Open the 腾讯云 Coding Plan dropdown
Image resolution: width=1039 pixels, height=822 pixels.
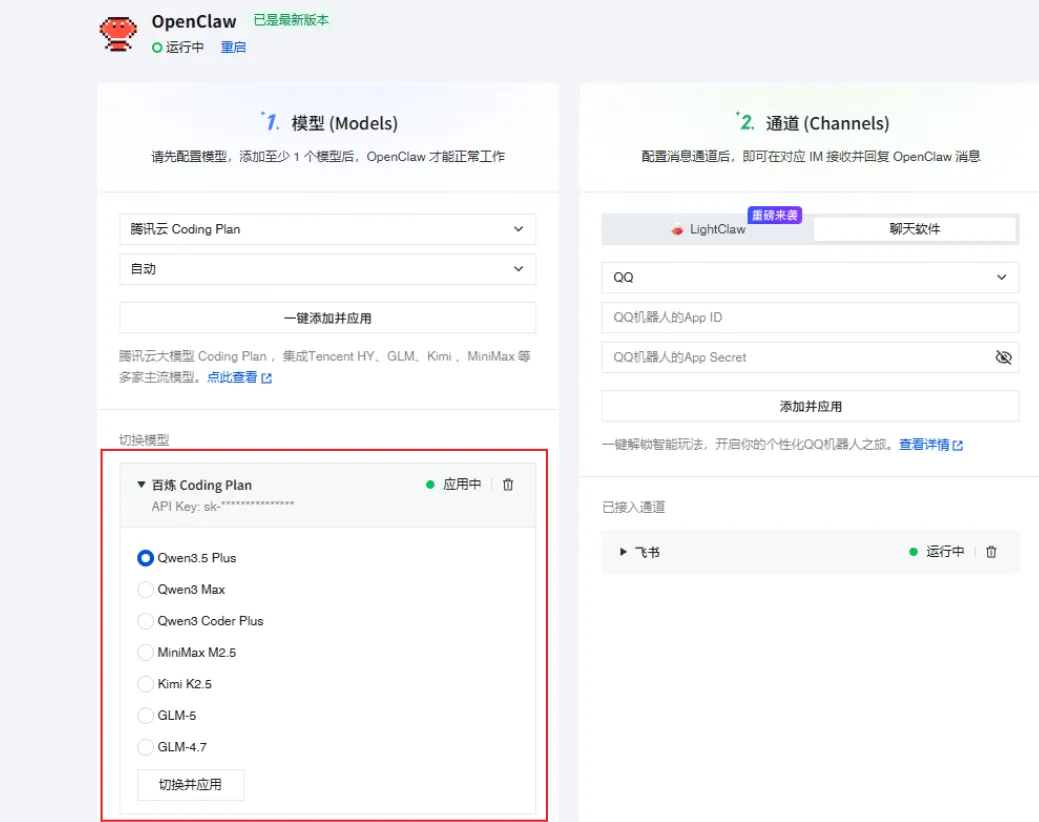tap(327, 229)
